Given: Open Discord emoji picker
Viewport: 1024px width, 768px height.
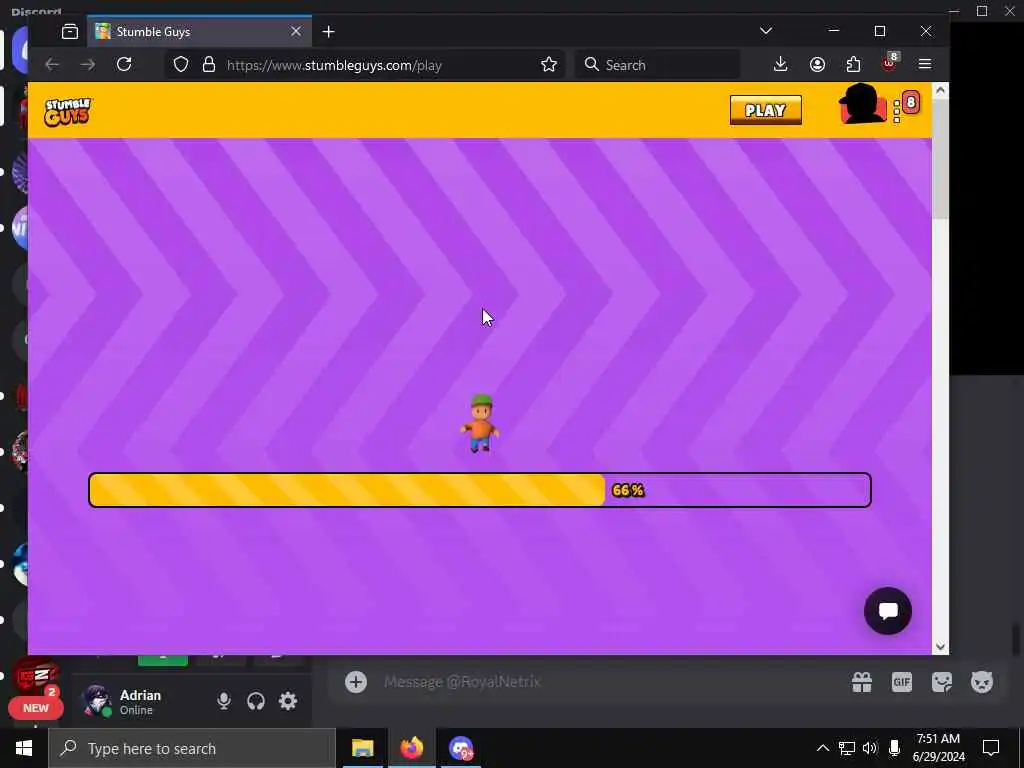Looking at the screenshot, I should [982, 682].
